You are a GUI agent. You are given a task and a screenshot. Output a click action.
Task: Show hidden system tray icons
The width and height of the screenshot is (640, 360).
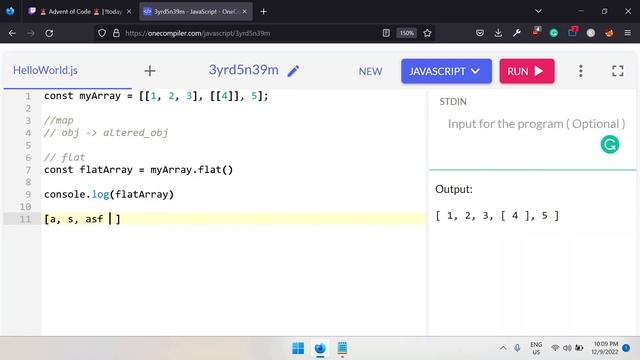503,348
